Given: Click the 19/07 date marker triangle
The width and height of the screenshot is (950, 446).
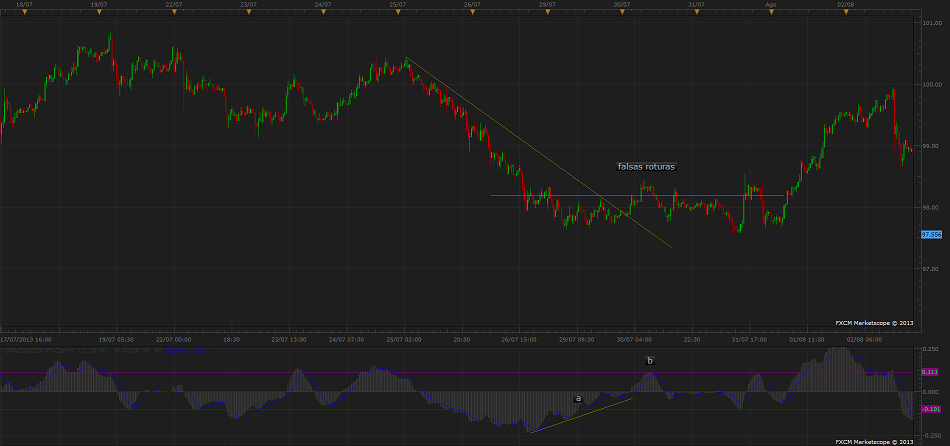Looking at the screenshot, I should pyautogui.click(x=99, y=14).
